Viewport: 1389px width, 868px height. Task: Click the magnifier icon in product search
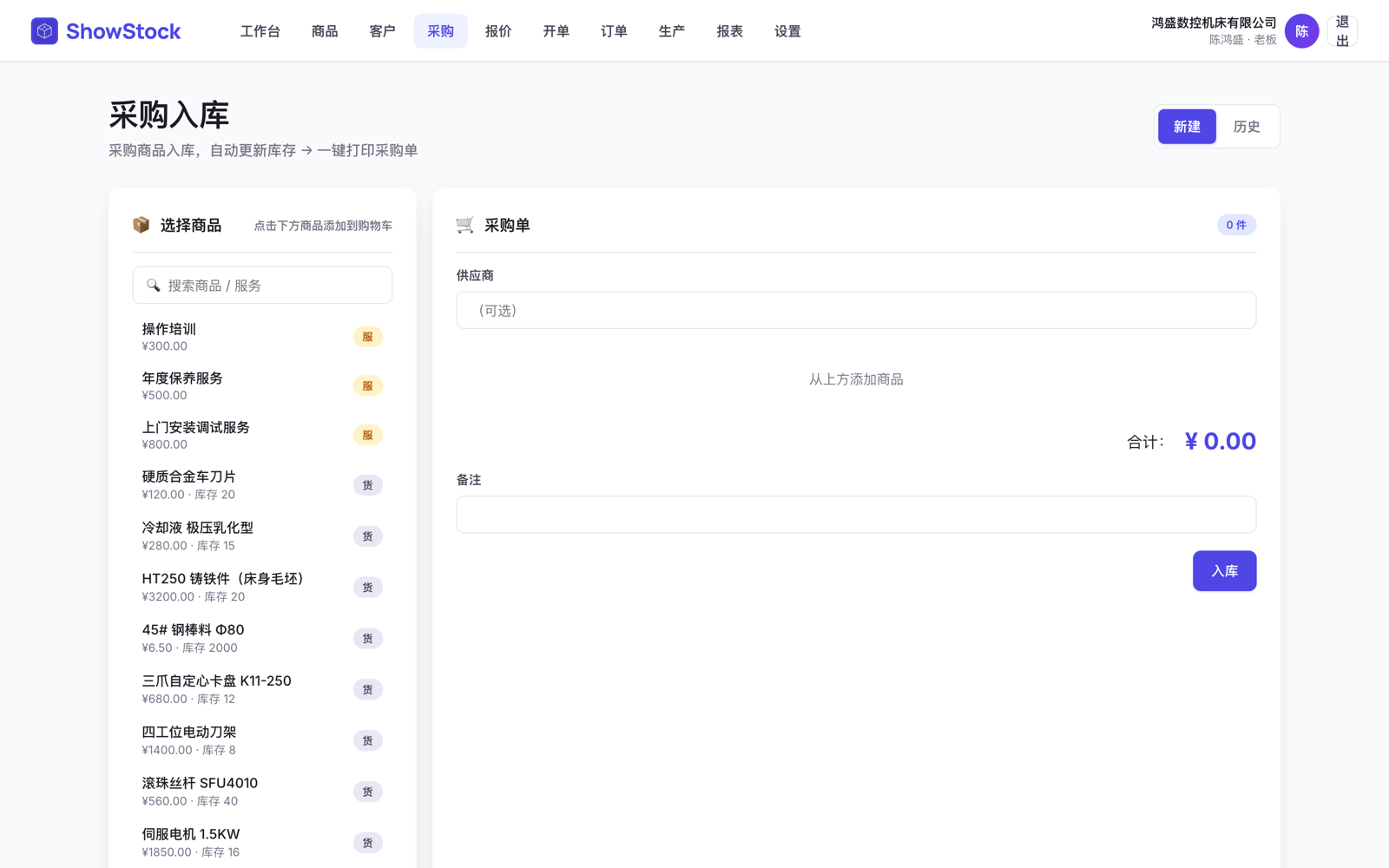point(154,286)
